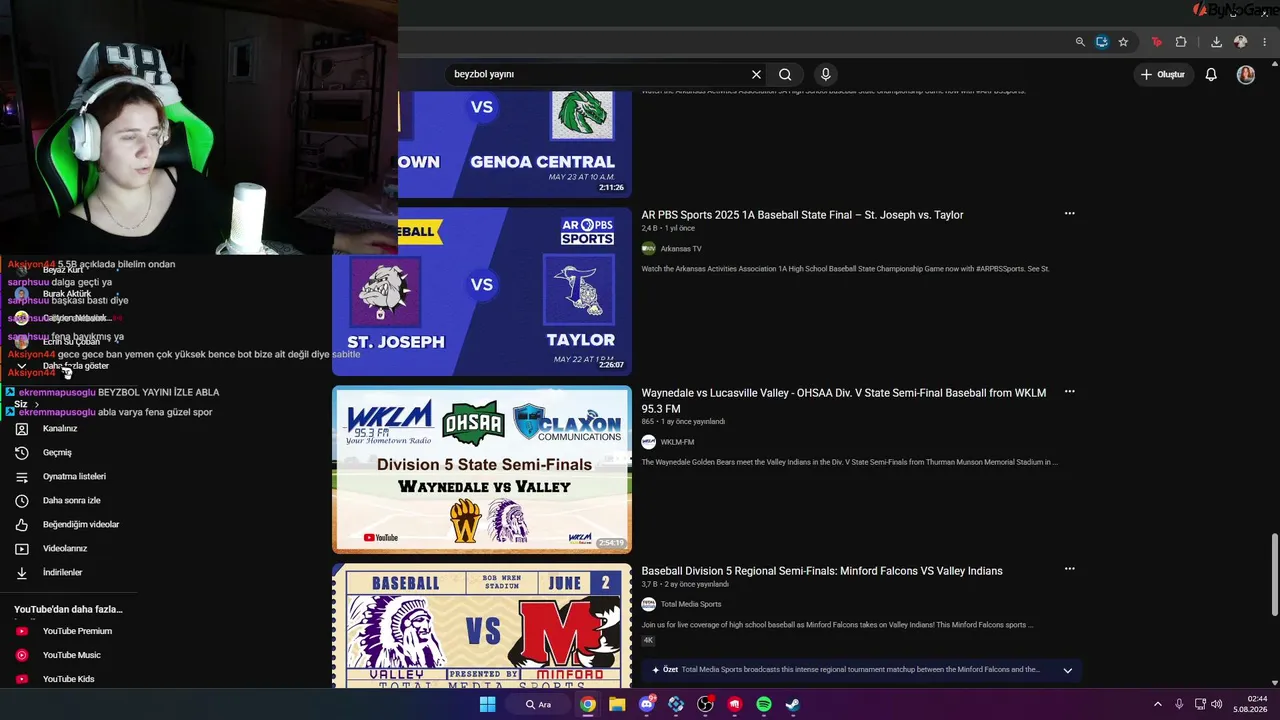Expand the Siz section chevron
This screenshot has height=720, width=1280.
37,404
